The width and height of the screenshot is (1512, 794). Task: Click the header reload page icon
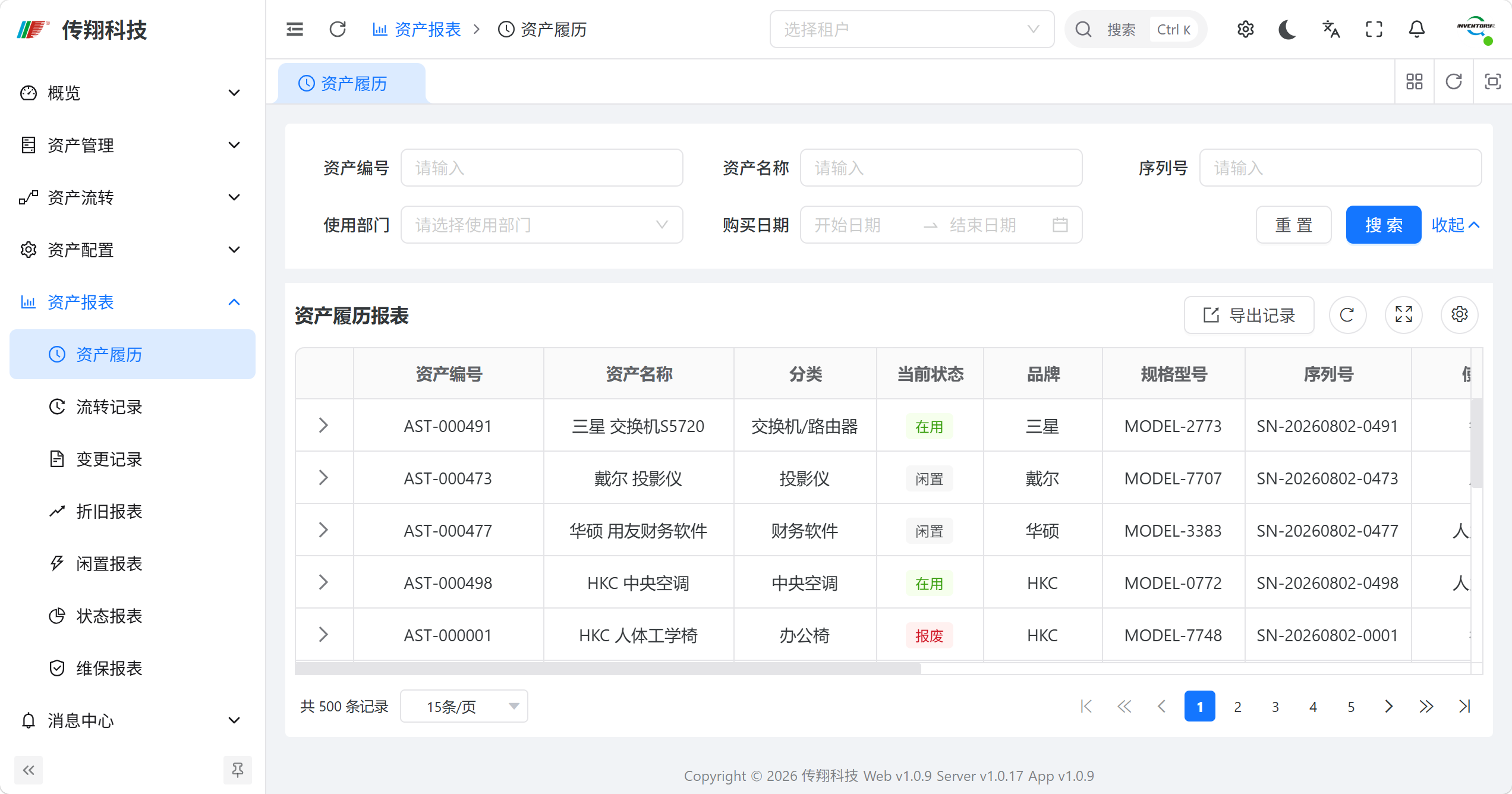tap(338, 29)
